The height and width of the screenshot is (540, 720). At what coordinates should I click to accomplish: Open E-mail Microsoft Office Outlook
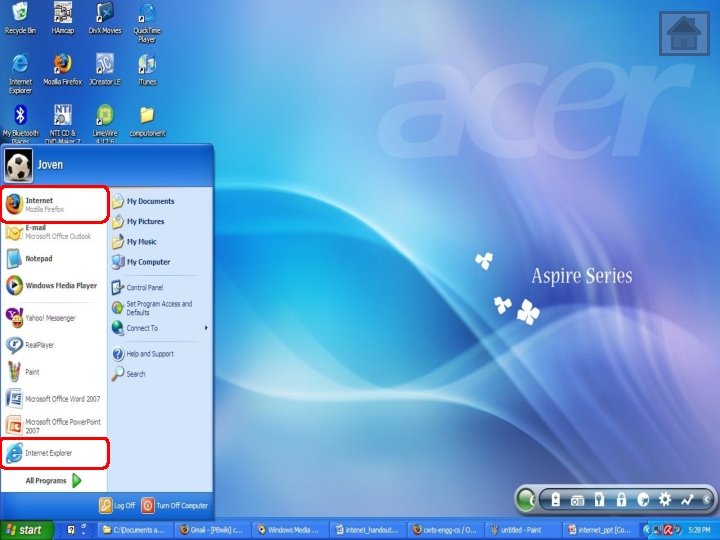54,232
